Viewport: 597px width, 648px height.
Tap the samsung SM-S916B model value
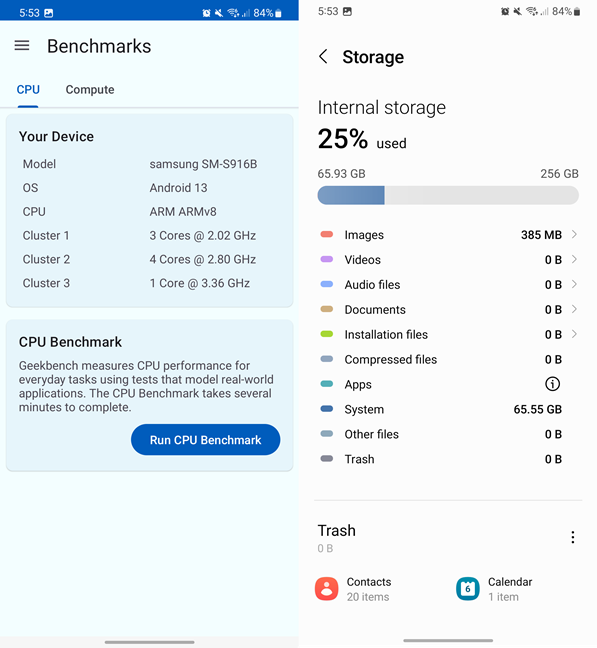[x=203, y=164]
